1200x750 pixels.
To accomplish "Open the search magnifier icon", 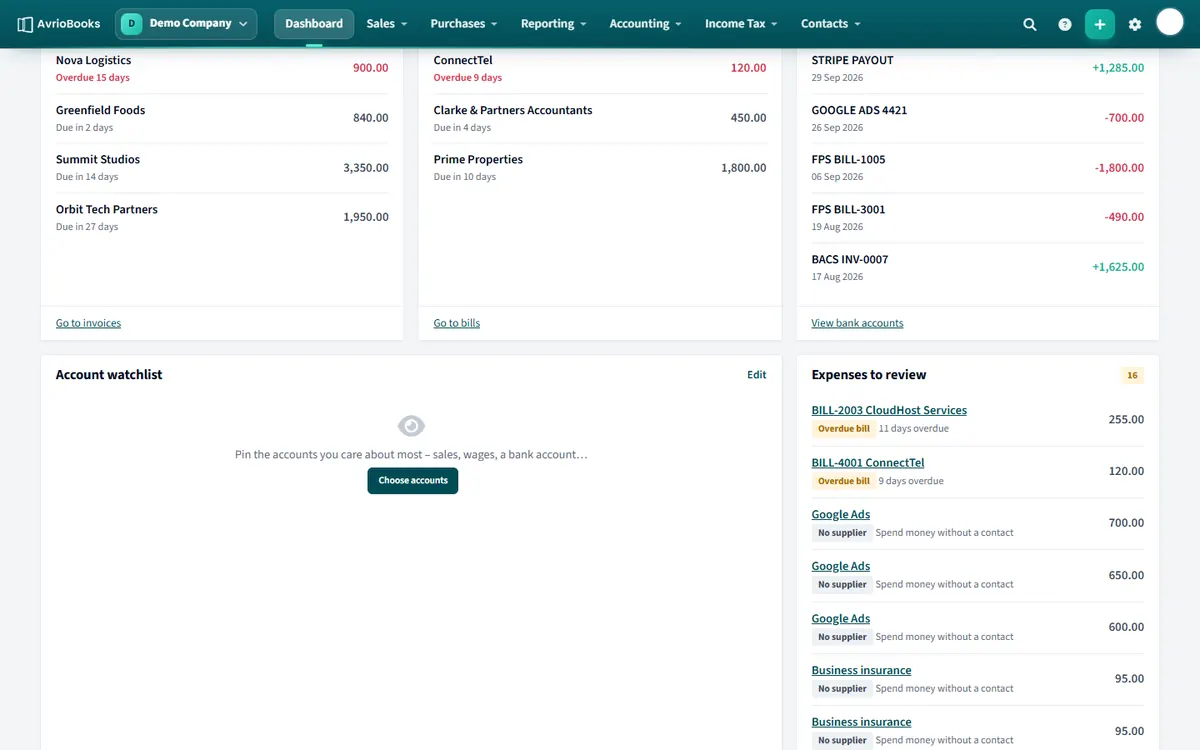I will (1030, 24).
